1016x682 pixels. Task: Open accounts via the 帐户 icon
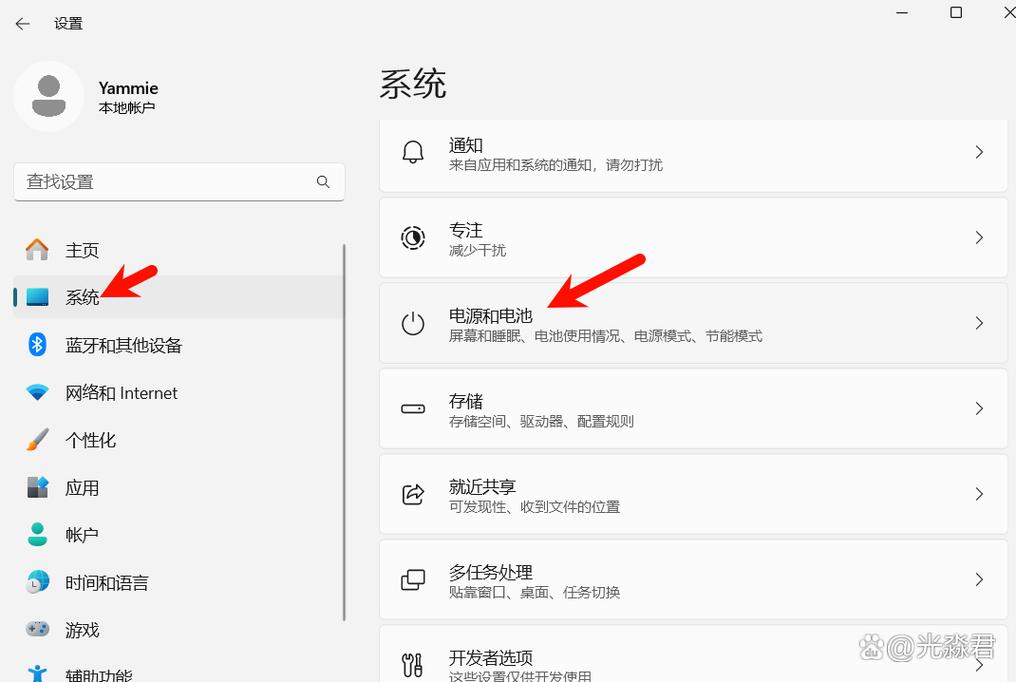coord(36,534)
